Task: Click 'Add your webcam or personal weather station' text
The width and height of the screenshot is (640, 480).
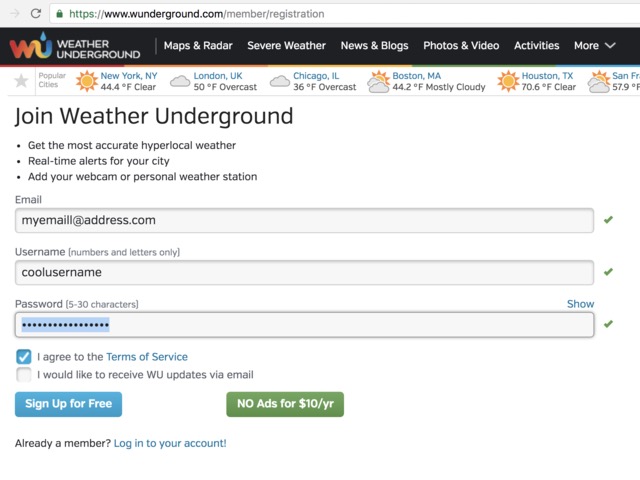Action: coord(142,176)
